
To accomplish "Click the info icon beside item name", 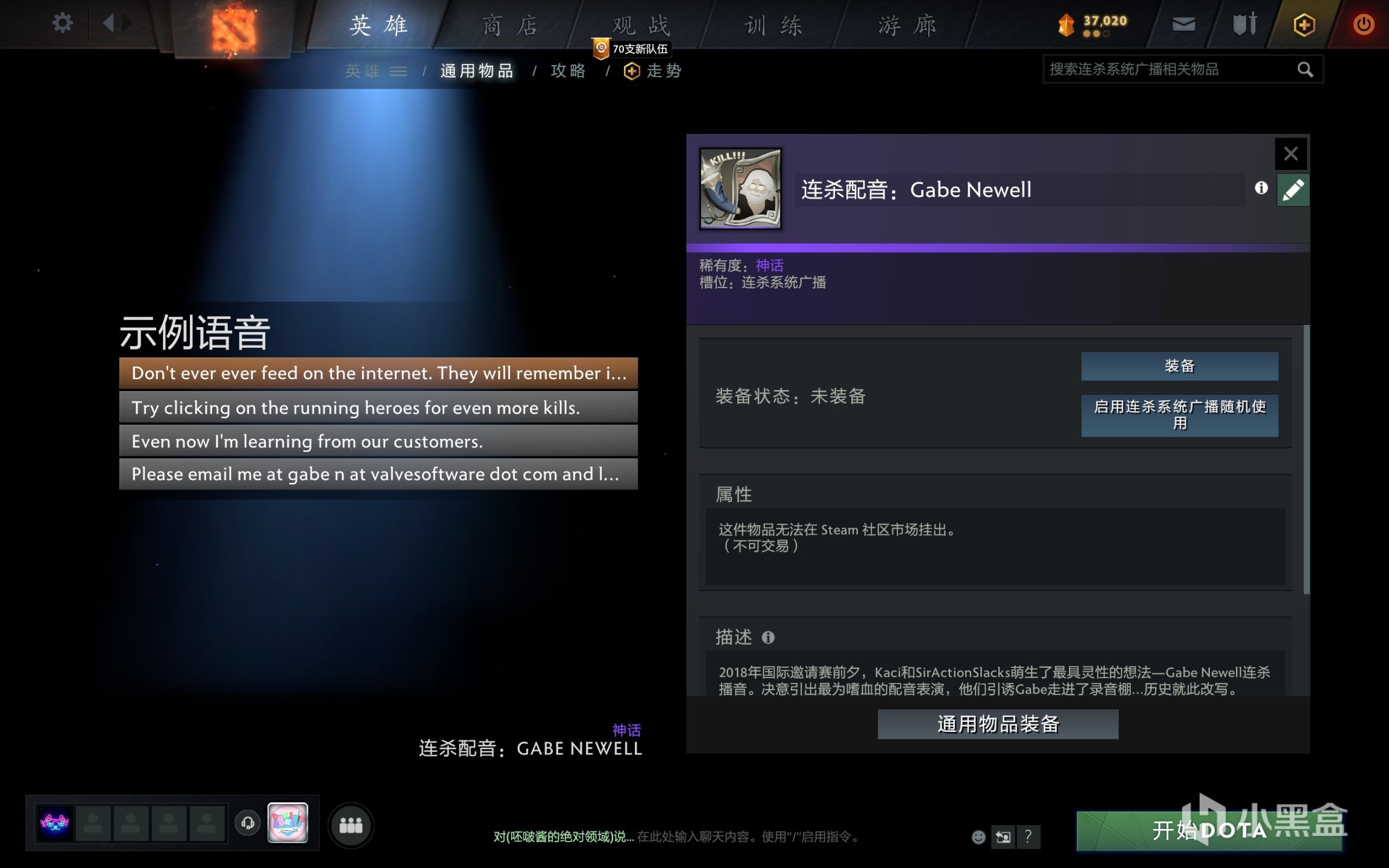I will tap(1261, 188).
